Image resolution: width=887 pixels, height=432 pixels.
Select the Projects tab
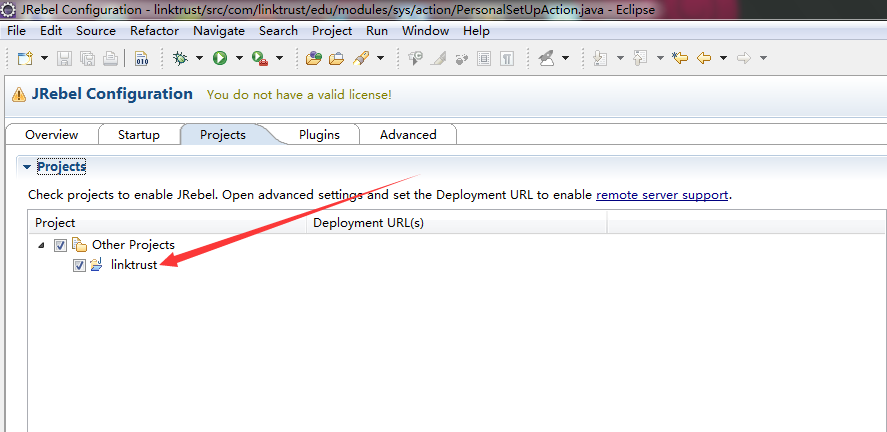(223, 135)
